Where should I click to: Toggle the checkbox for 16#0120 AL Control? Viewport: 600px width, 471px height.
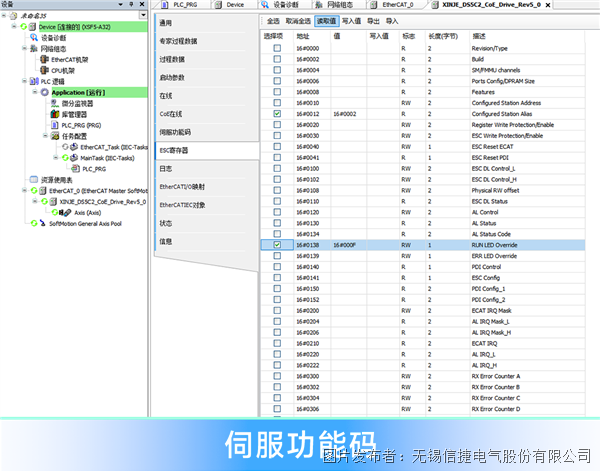[x=277, y=212]
